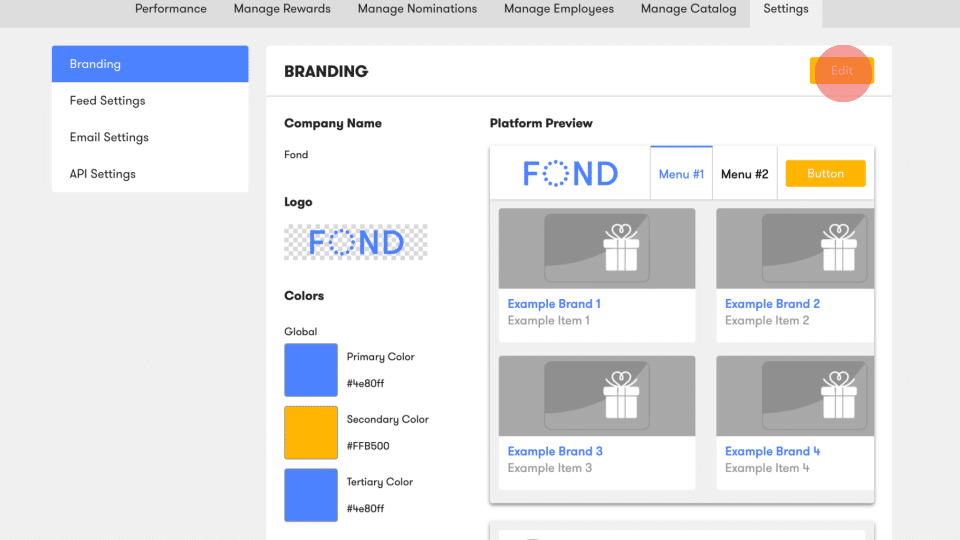960x540 pixels.
Task: Click the Secondary Color label
Action: click(388, 419)
